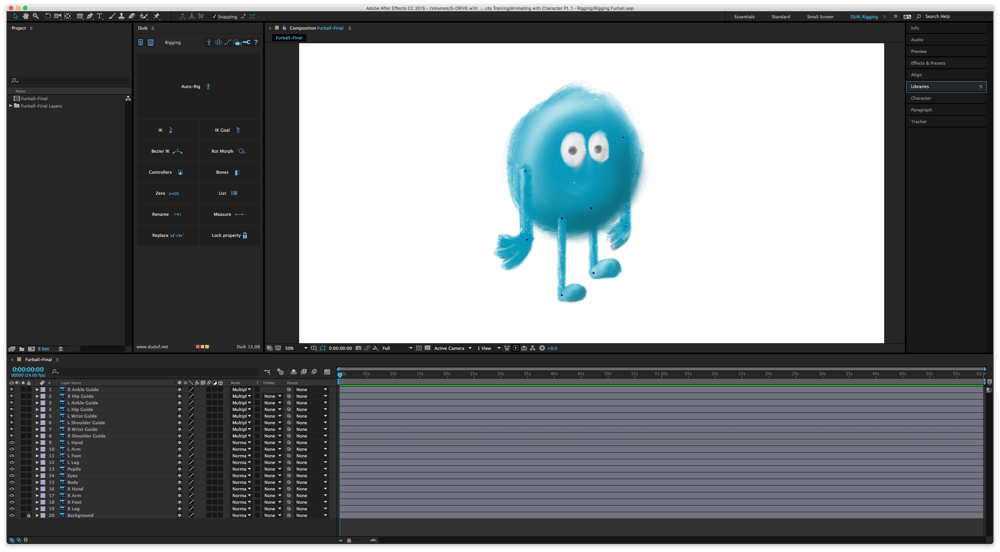Viewport: 1000px width, 552px height.
Task: Take snapshot with camera icon in viewer
Action: coord(358,348)
